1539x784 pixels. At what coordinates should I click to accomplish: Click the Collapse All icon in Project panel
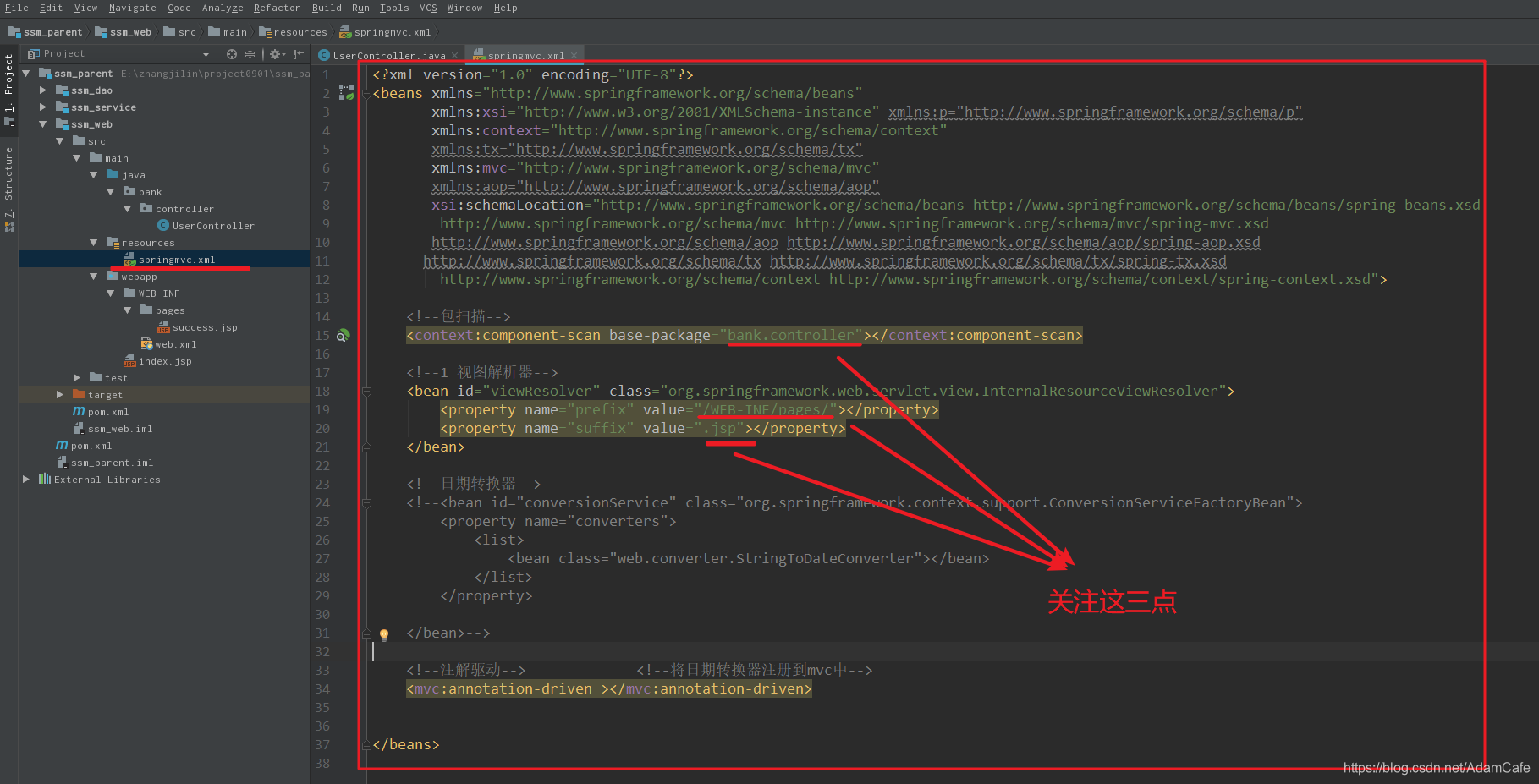pos(250,54)
